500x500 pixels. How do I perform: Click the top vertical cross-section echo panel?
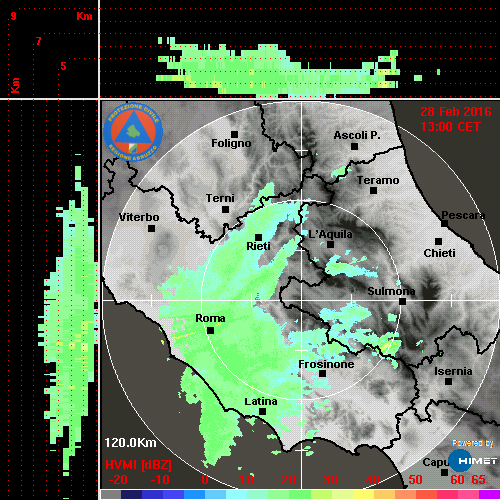click(300, 49)
